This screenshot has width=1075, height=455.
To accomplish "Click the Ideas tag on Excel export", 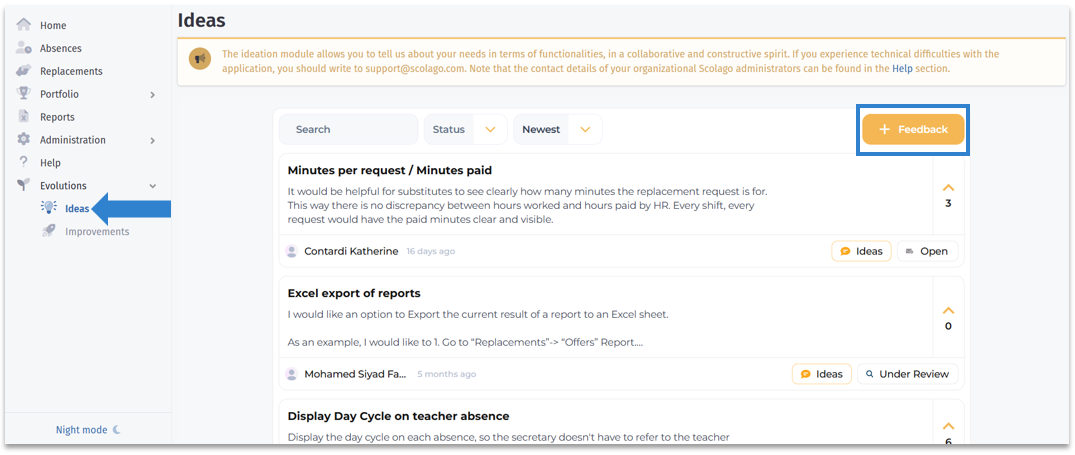I will point(821,374).
